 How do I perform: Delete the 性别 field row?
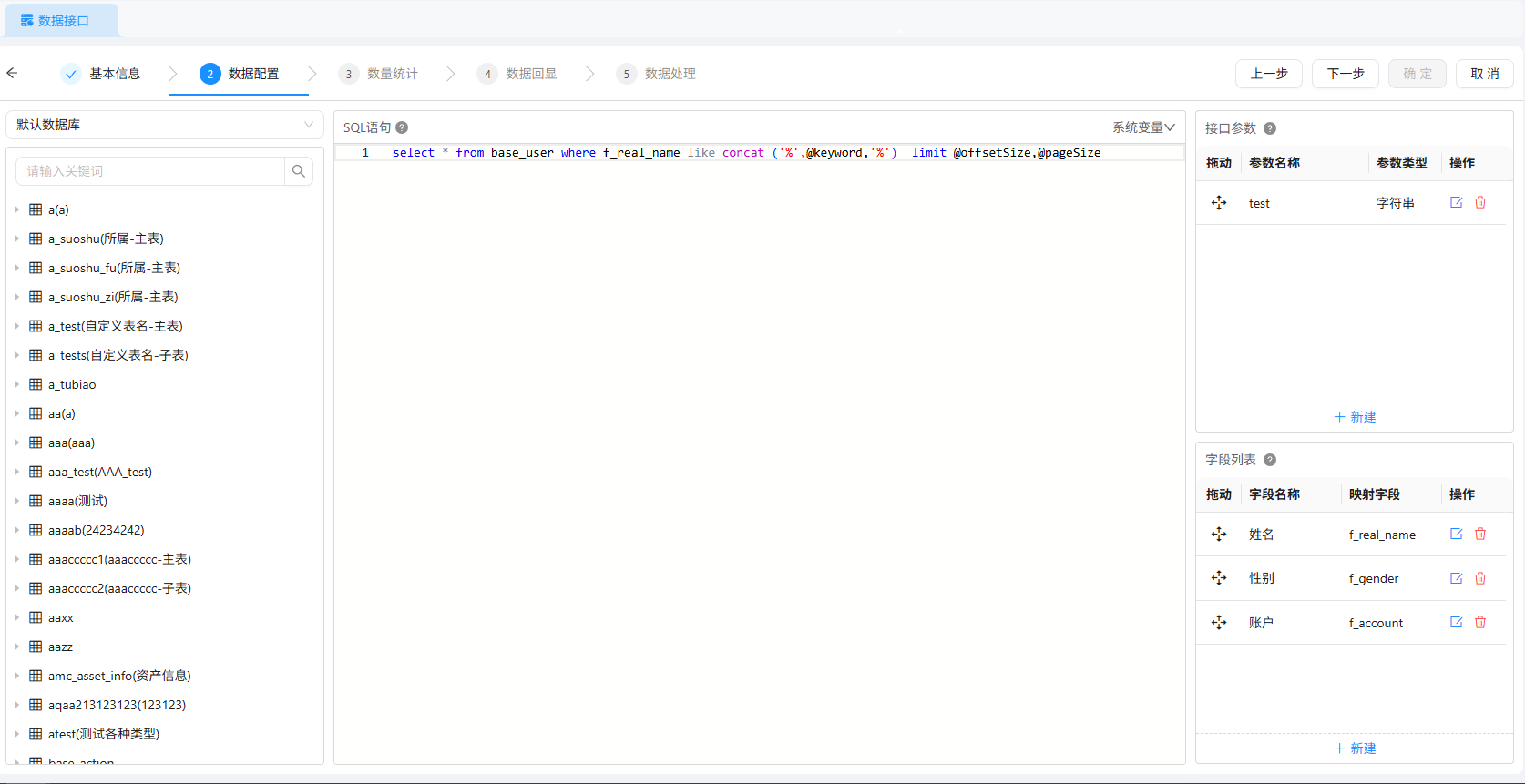pos(1480,578)
